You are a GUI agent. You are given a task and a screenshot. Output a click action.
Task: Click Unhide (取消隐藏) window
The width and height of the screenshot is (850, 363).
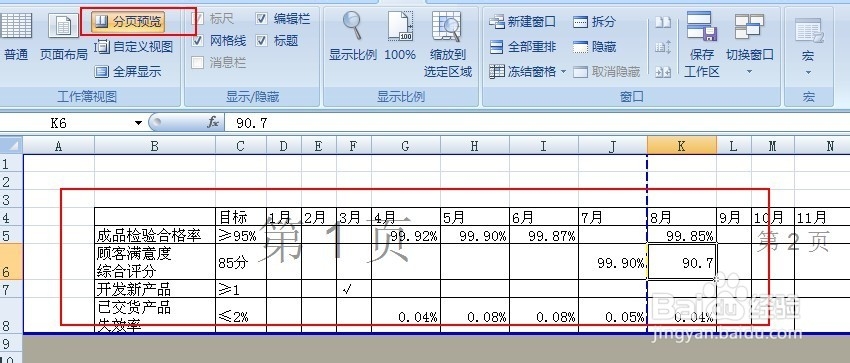point(607,72)
